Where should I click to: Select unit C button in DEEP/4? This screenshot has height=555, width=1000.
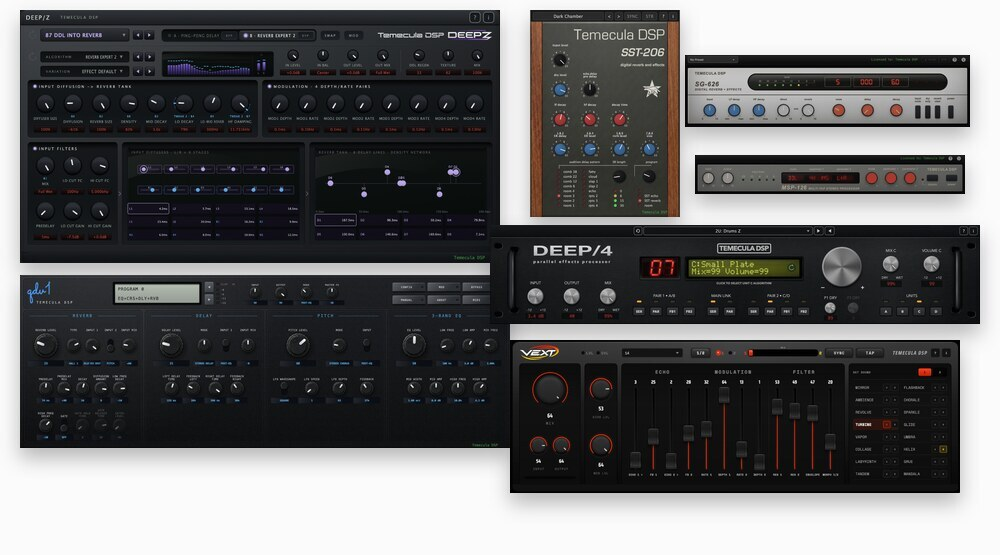[919, 311]
